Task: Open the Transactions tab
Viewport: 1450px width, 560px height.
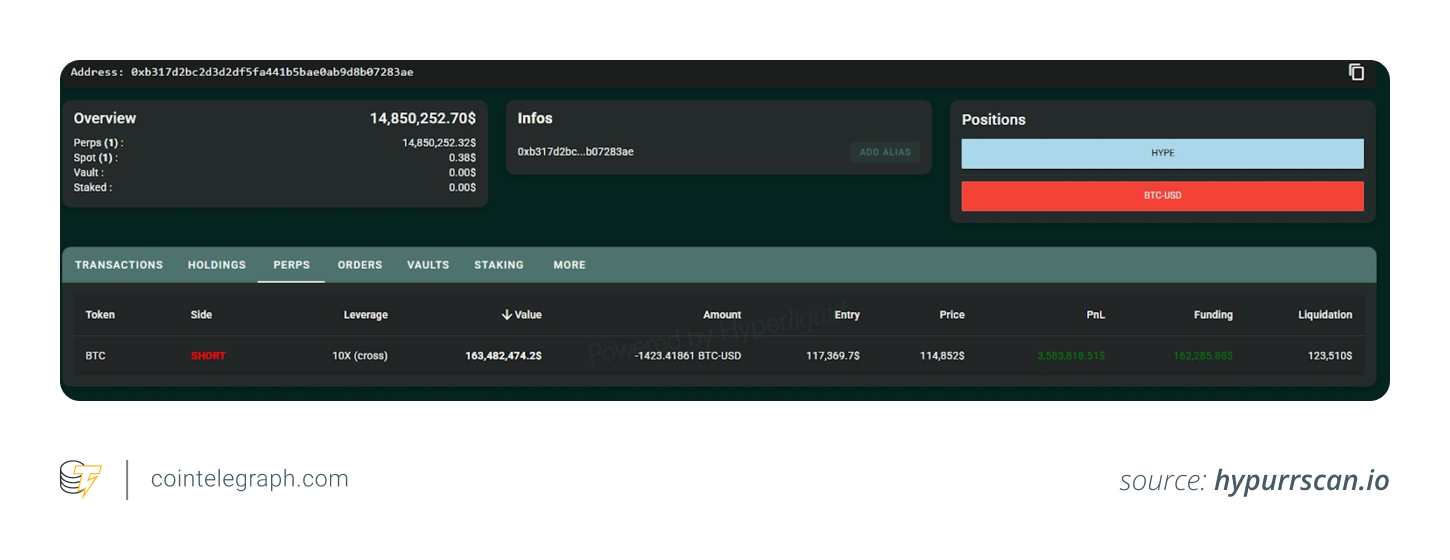Action: 119,265
